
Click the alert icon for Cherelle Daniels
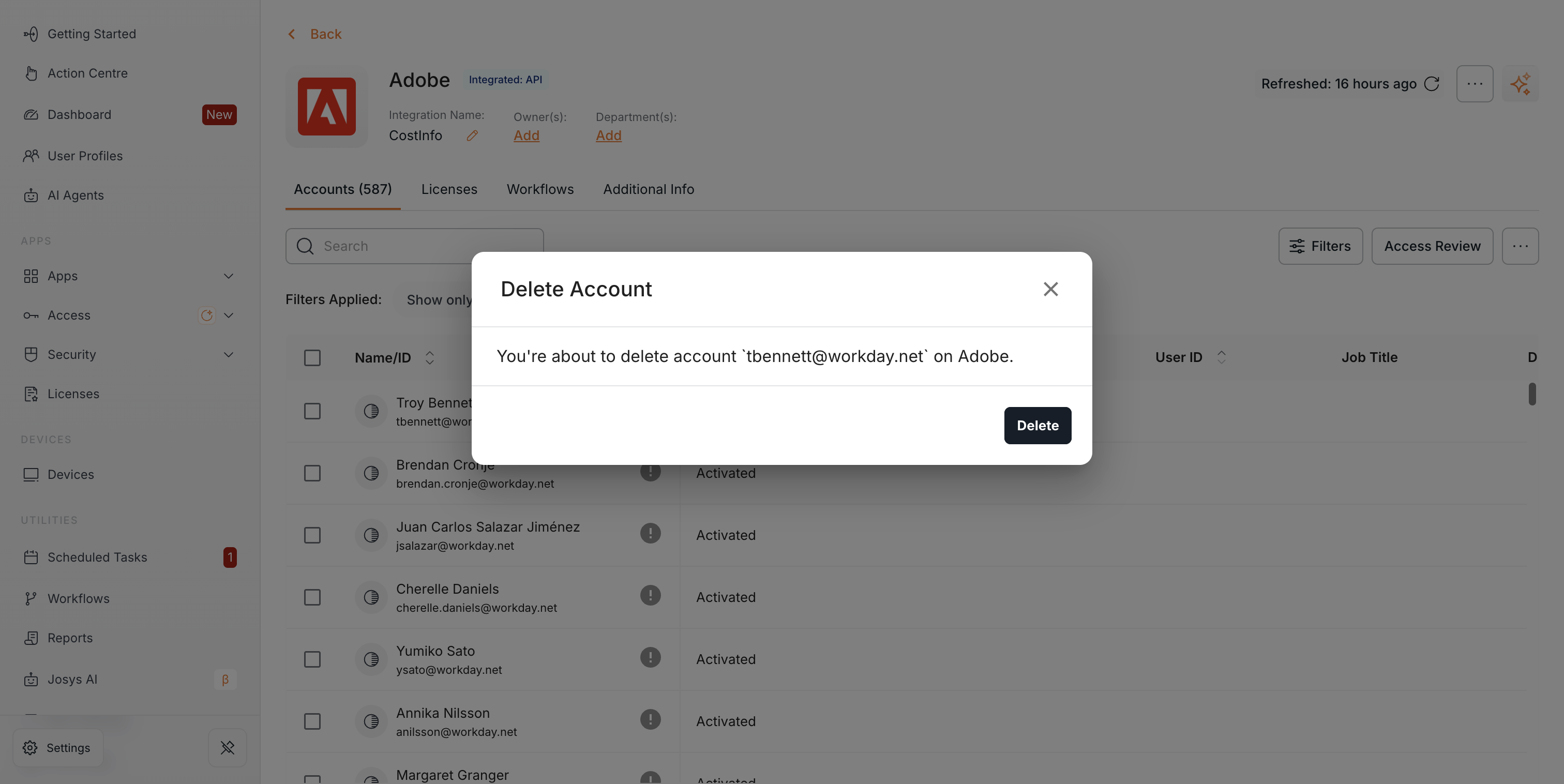(650, 596)
